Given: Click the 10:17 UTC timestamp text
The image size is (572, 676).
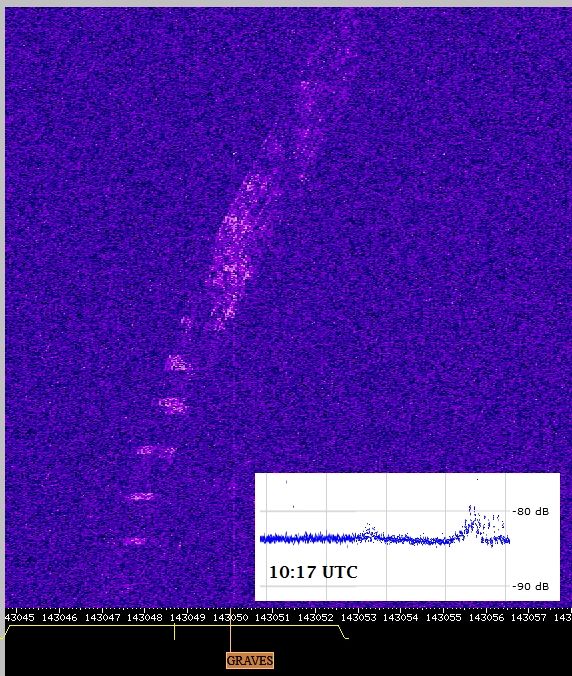Looking at the screenshot, I should 313,573.
